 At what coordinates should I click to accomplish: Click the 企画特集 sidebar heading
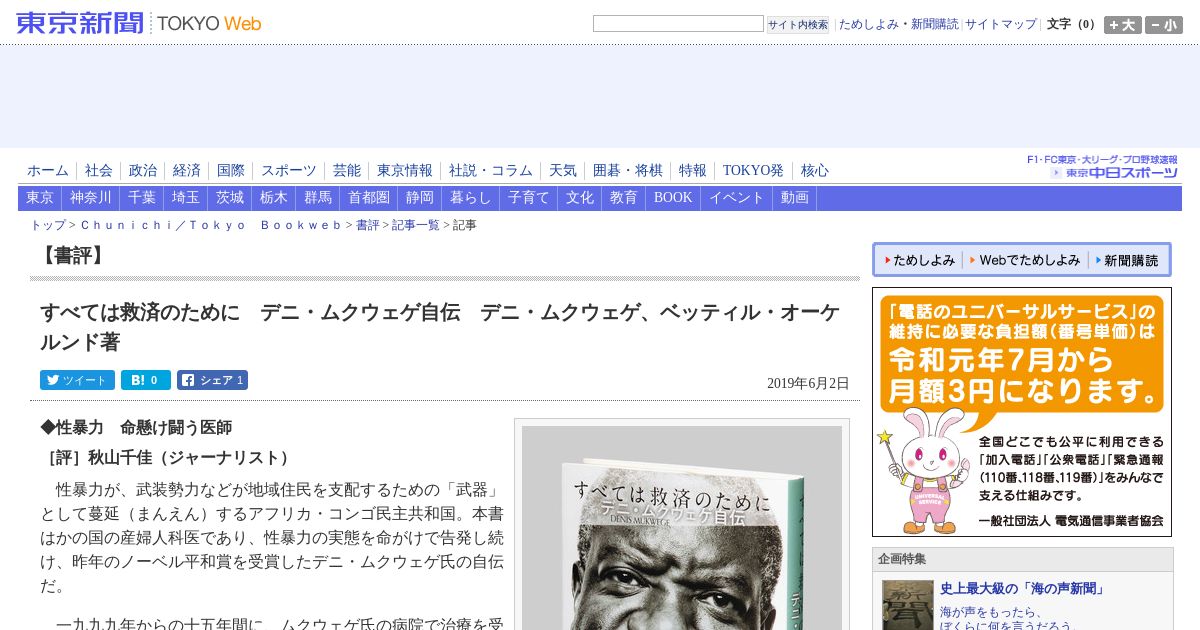point(902,559)
